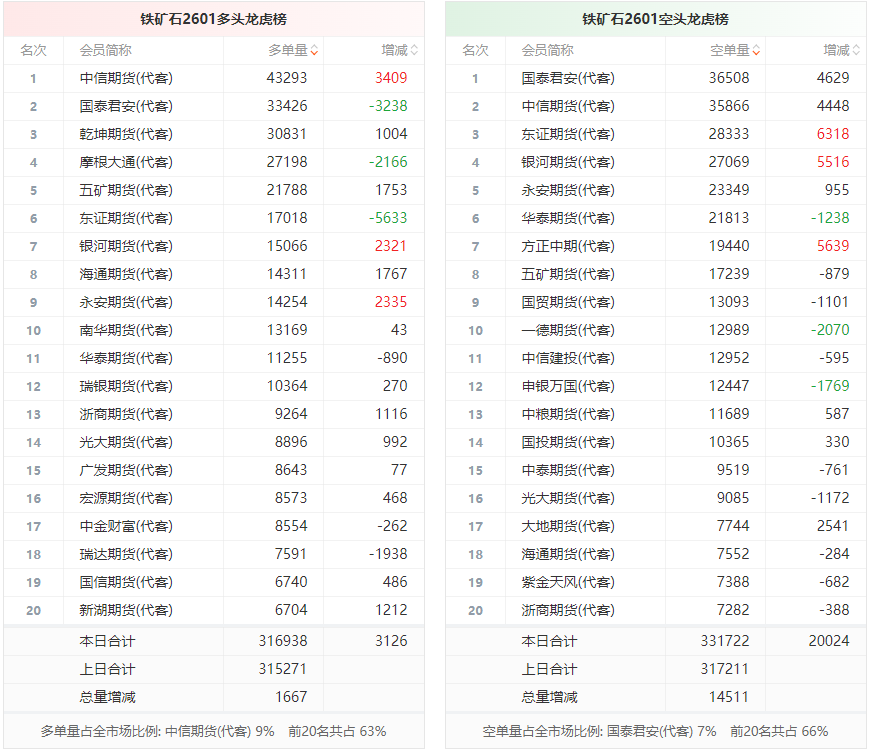This screenshot has height=751, width=870.
Task: Click 多单量占全市场比例 footer text
Action: [158, 732]
